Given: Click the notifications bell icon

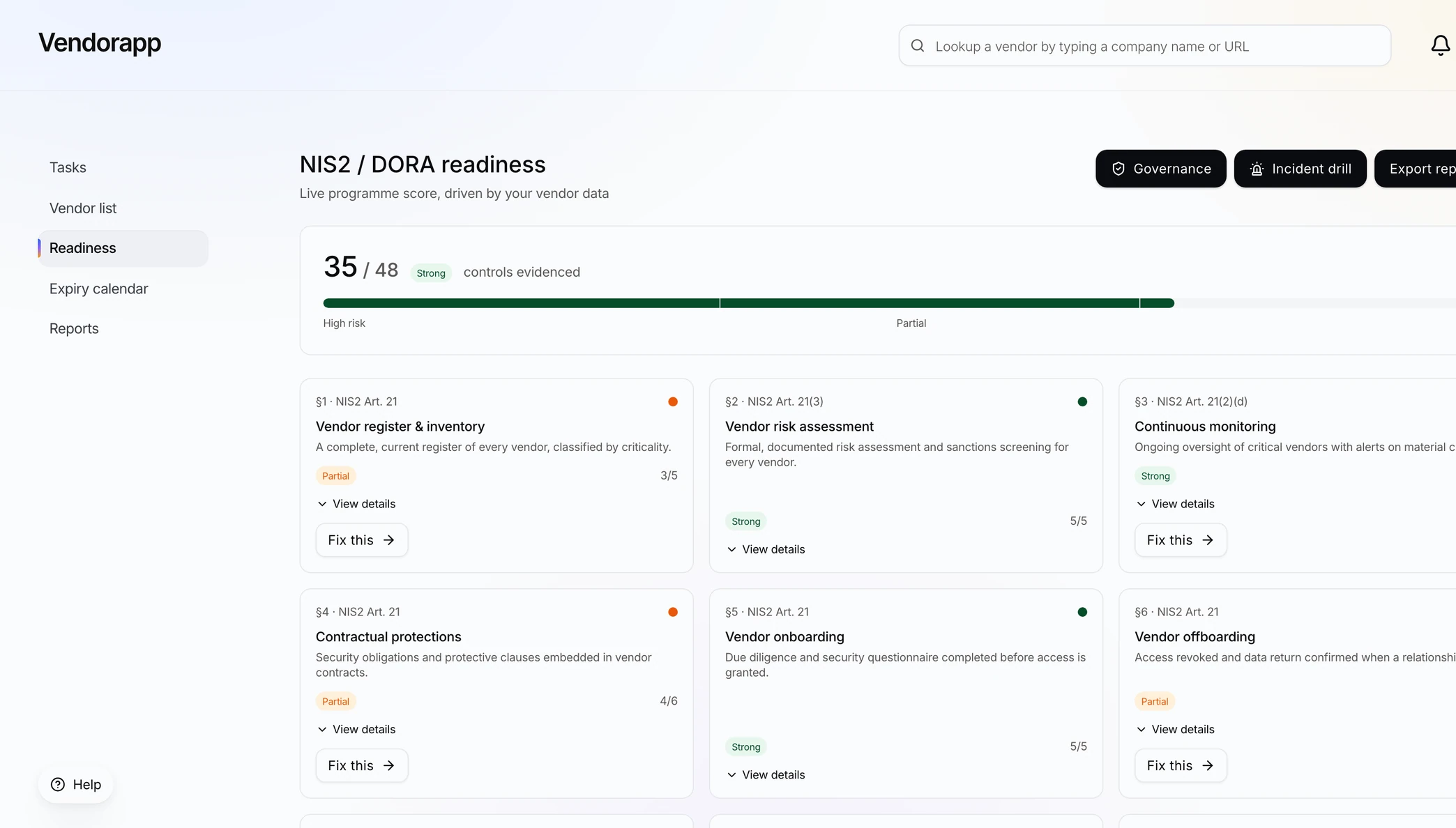Looking at the screenshot, I should pos(1440,46).
